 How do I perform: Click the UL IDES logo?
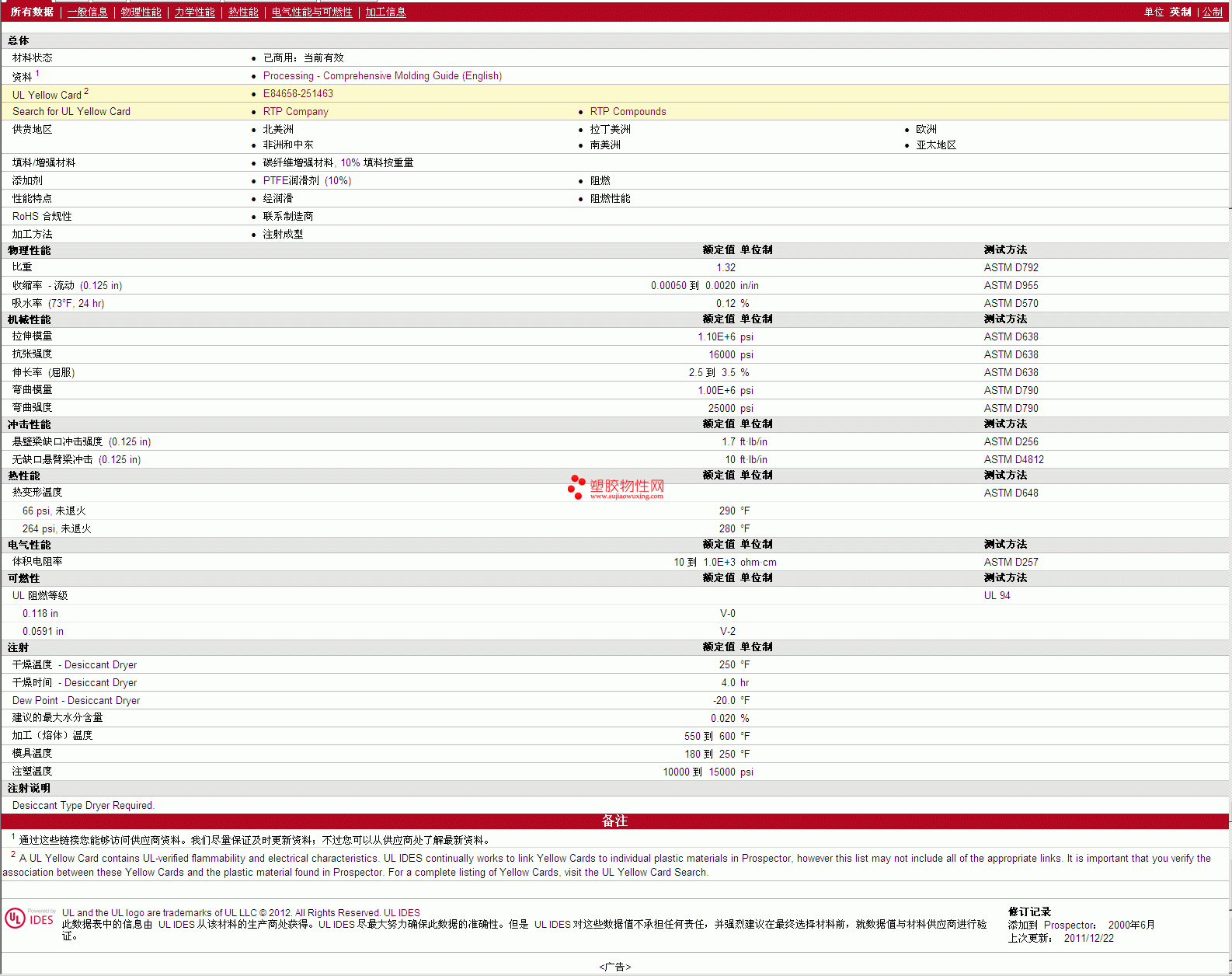click(x=30, y=918)
